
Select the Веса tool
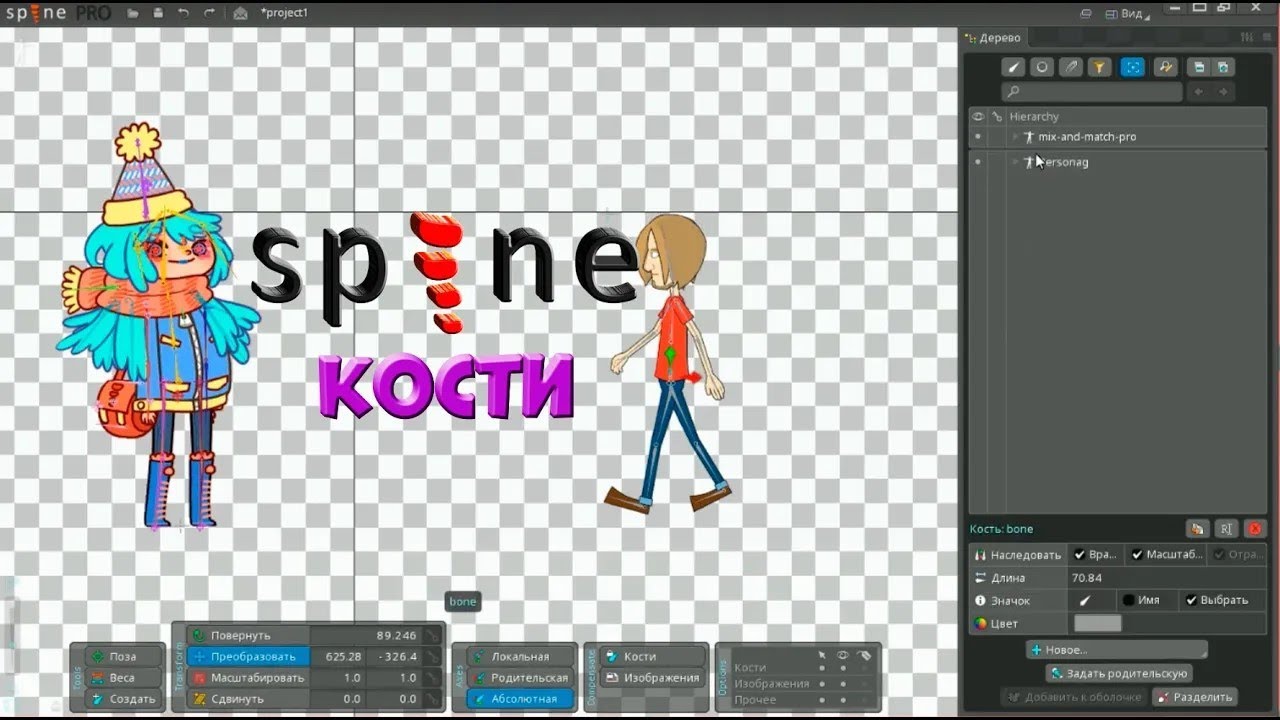pyautogui.click(x=123, y=678)
